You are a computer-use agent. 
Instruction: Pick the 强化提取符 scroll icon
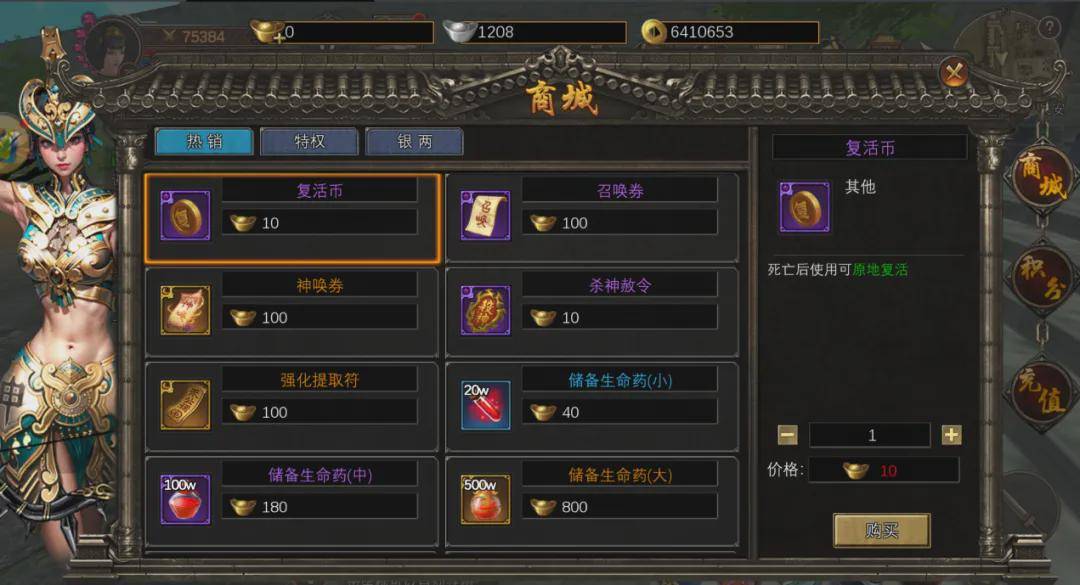tap(185, 405)
